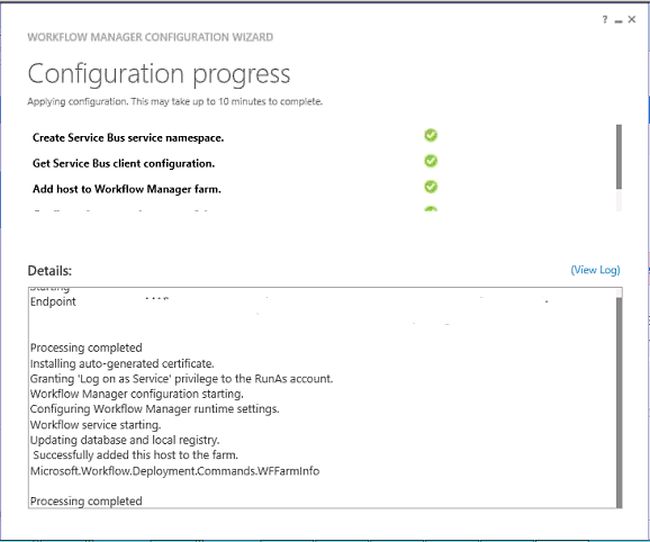This screenshot has height=542, width=650.
Task: Minimize the configuration wizard window
Action: coord(619,20)
